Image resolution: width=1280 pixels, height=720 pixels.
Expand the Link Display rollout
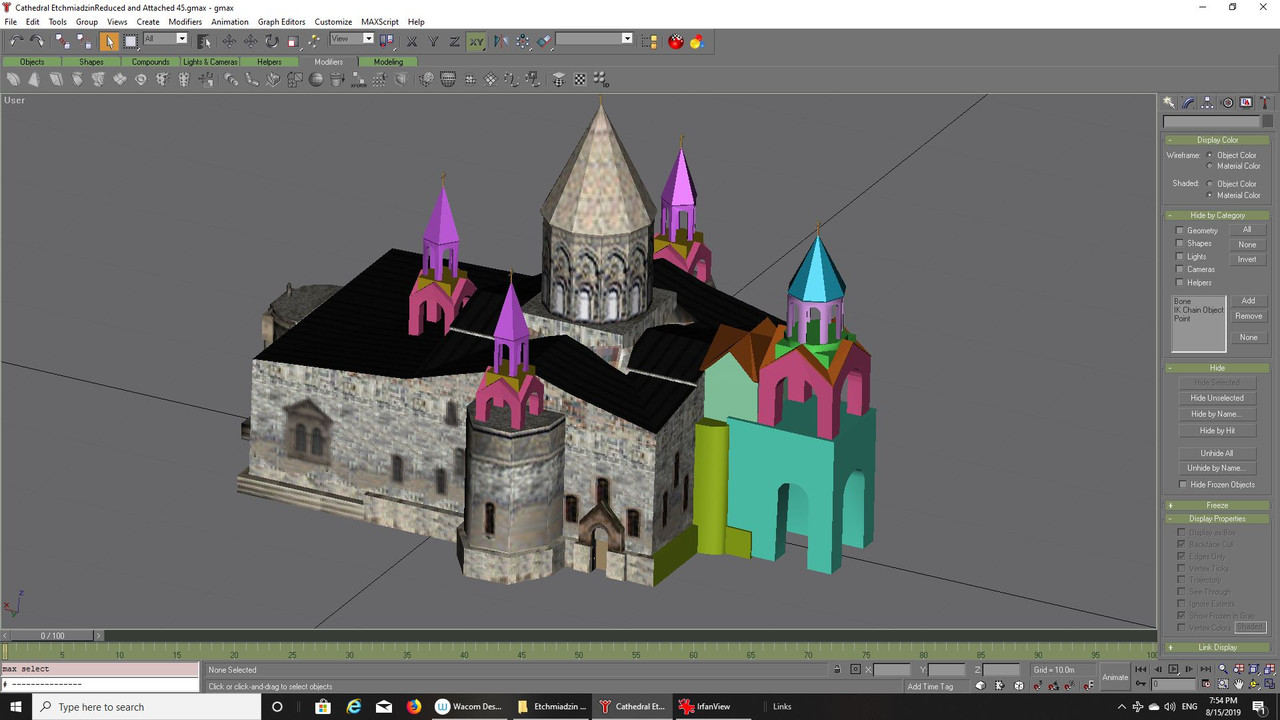pyautogui.click(x=1216, y=647)
